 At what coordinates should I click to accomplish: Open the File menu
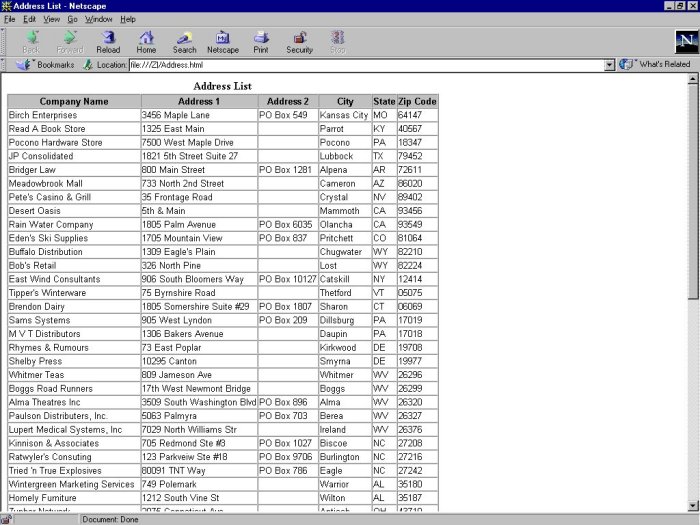(x=9, y=19)
